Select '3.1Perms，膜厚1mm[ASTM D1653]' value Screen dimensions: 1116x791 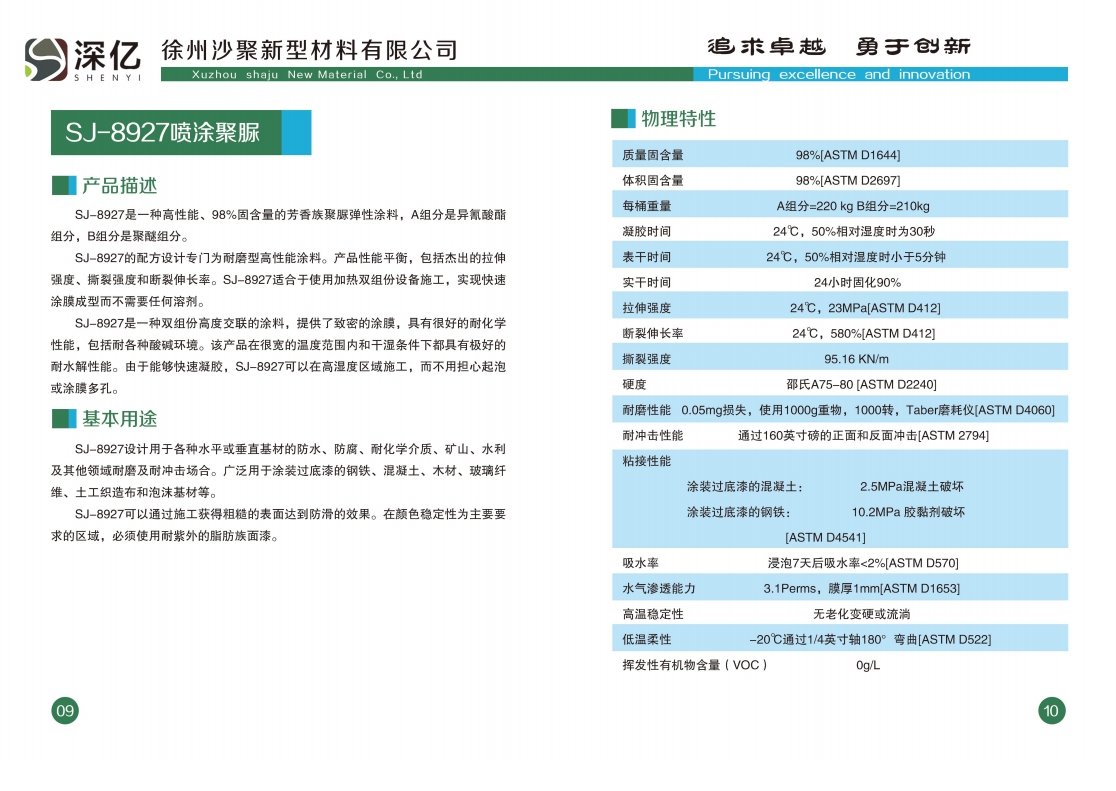tap(861, 589)
